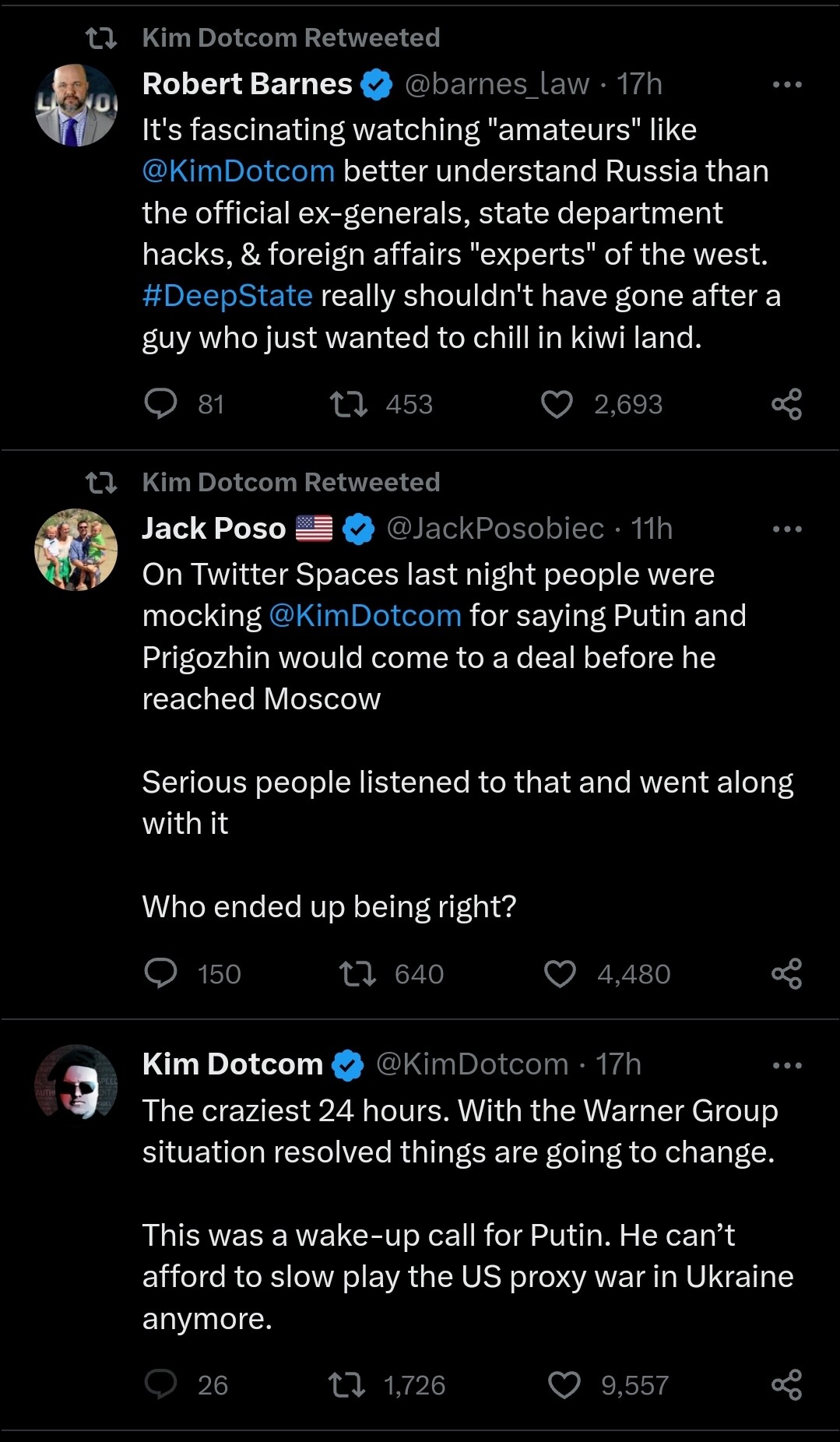This screenshot has height=1442, width=840.
Task: Open more options on Jack Poso's tweet
Action: pyautogui.click(x=787, y=529)
